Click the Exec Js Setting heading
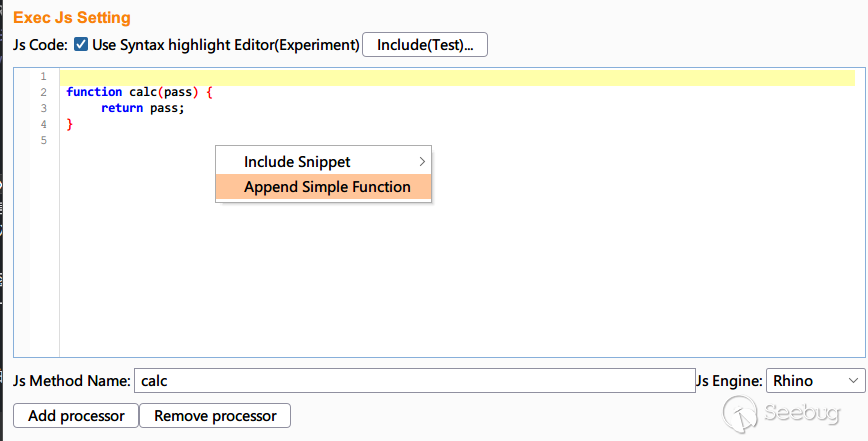The image size is (868, 441). (x=72, y=18)
